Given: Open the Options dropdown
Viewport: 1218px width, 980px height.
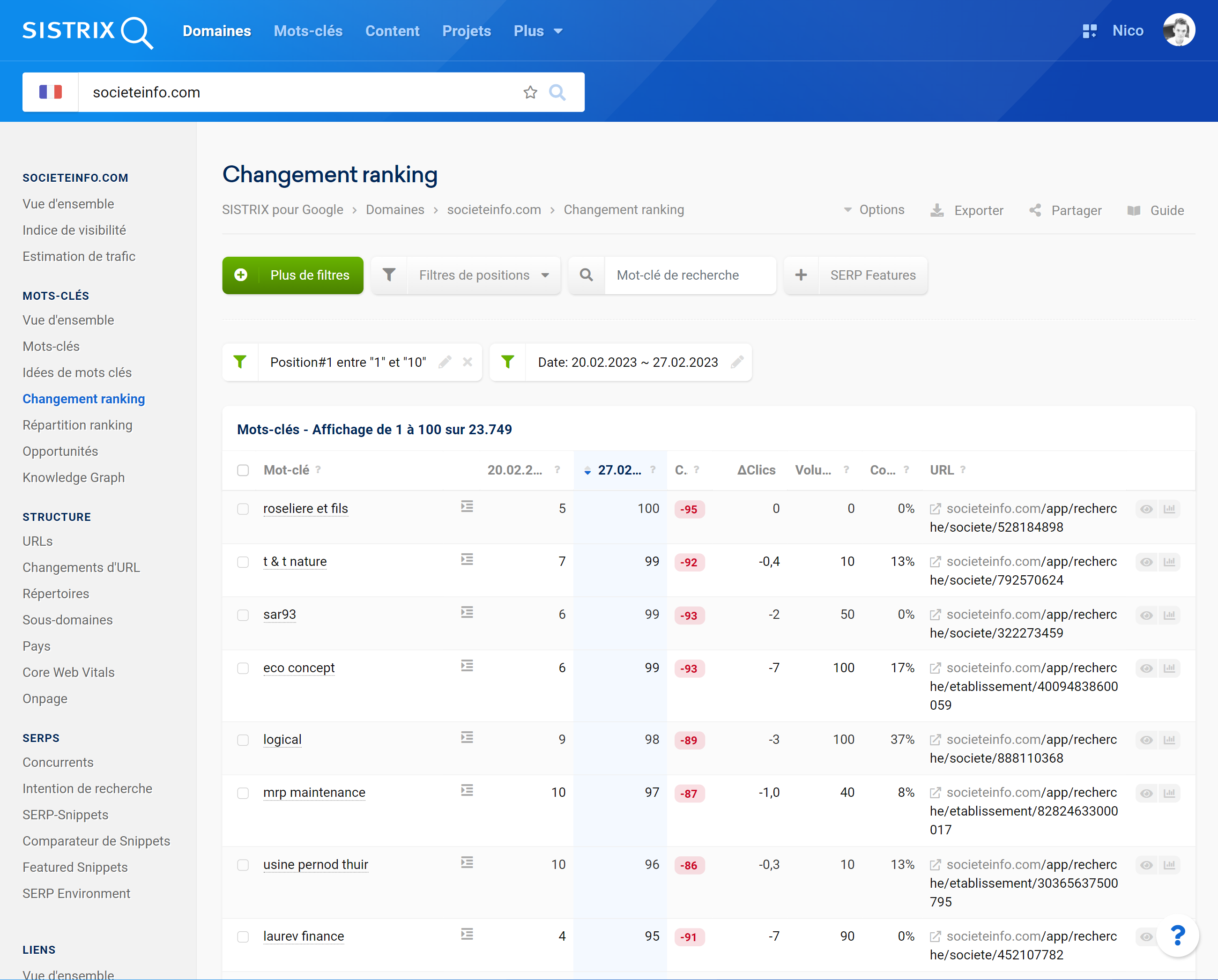Looking at the screenshot, I should (x=874, y=209).
